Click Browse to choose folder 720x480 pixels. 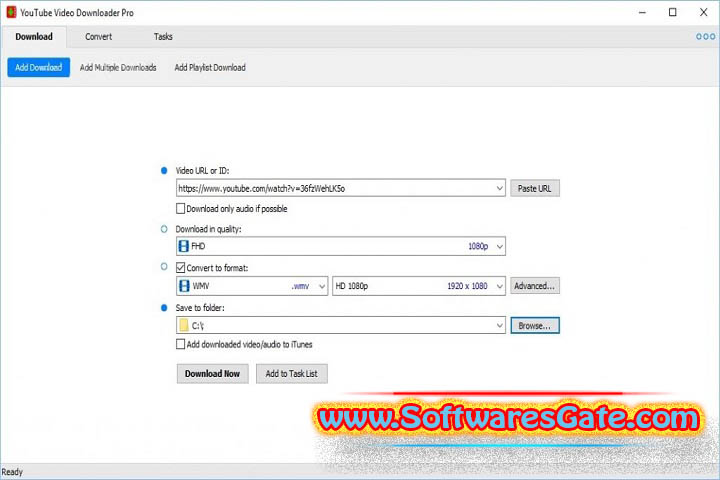535,326
